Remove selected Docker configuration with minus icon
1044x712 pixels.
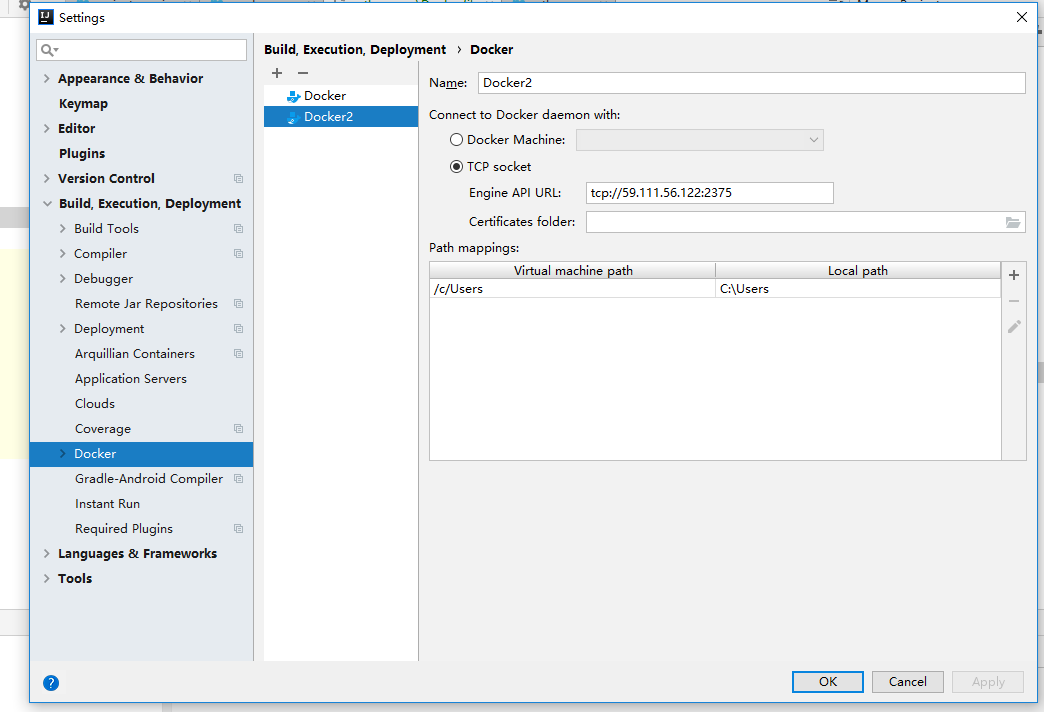[x=303, y=73]
